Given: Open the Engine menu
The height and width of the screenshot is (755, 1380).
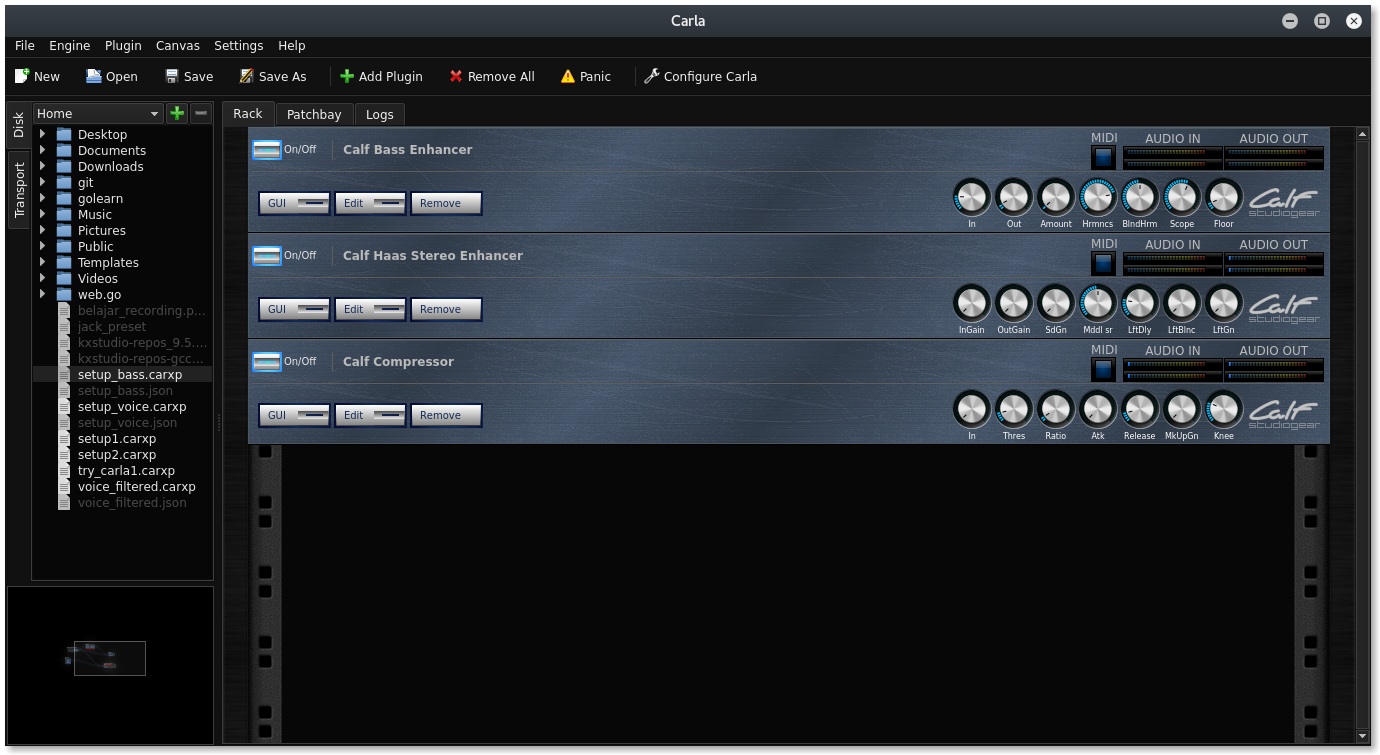Looking at the screenshot, I should click(69, 46).
